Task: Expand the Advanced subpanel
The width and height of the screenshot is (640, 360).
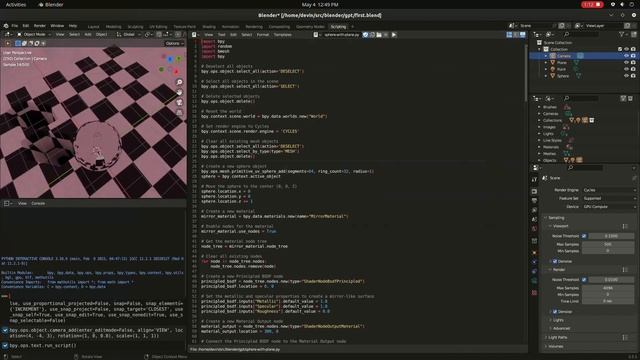Action: 562,328
